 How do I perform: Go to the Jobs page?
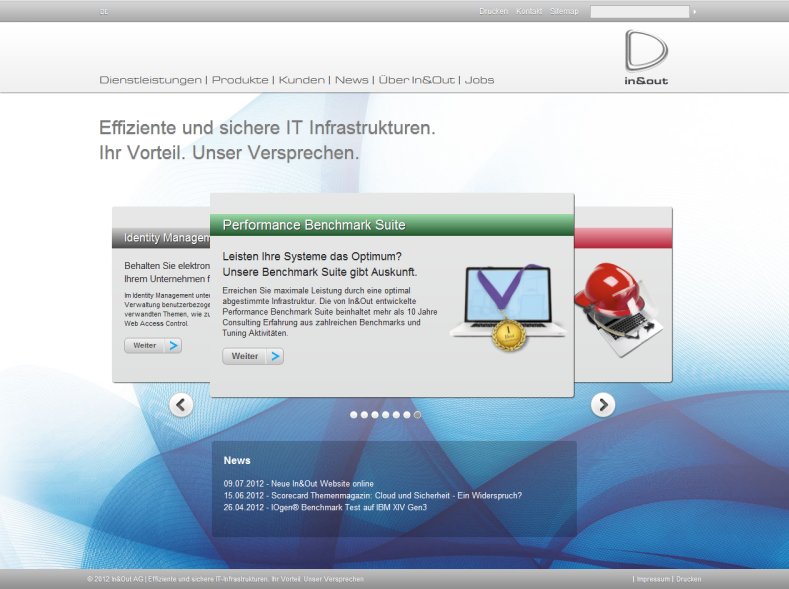pos(480,80)
